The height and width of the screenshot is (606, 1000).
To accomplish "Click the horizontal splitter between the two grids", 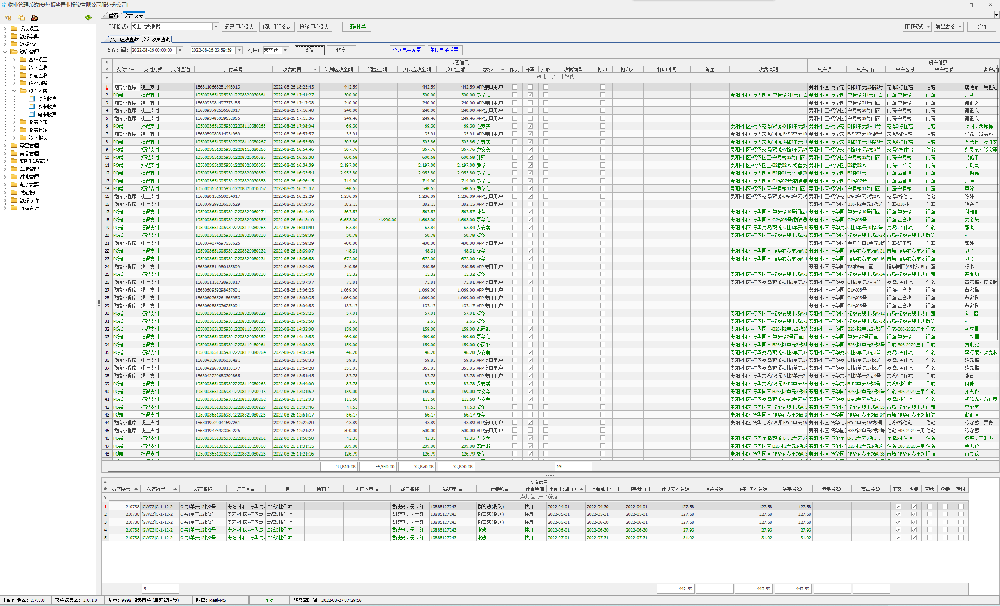I will point(550,475).
